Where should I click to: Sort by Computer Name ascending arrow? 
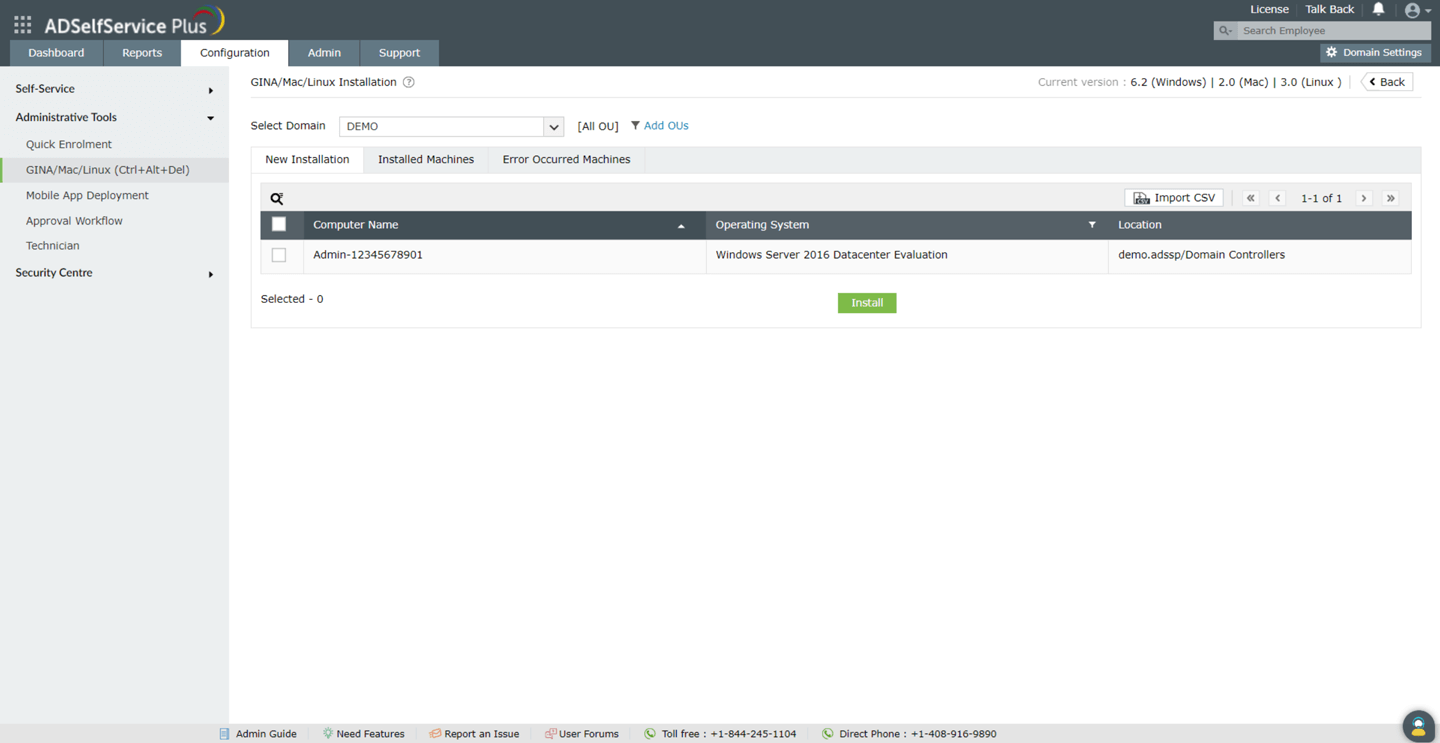point(681,226)
